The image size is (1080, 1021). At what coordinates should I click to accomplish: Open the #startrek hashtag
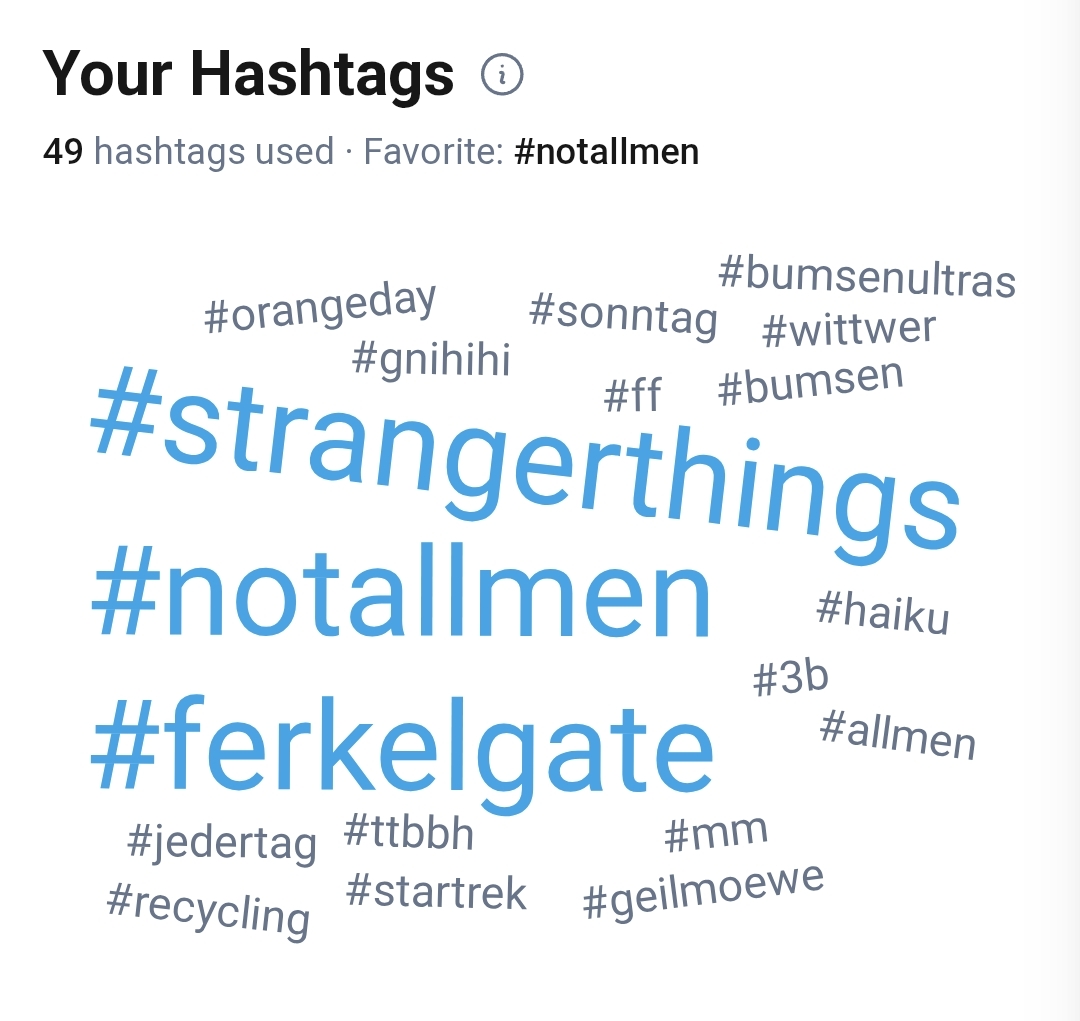point(436,892)
